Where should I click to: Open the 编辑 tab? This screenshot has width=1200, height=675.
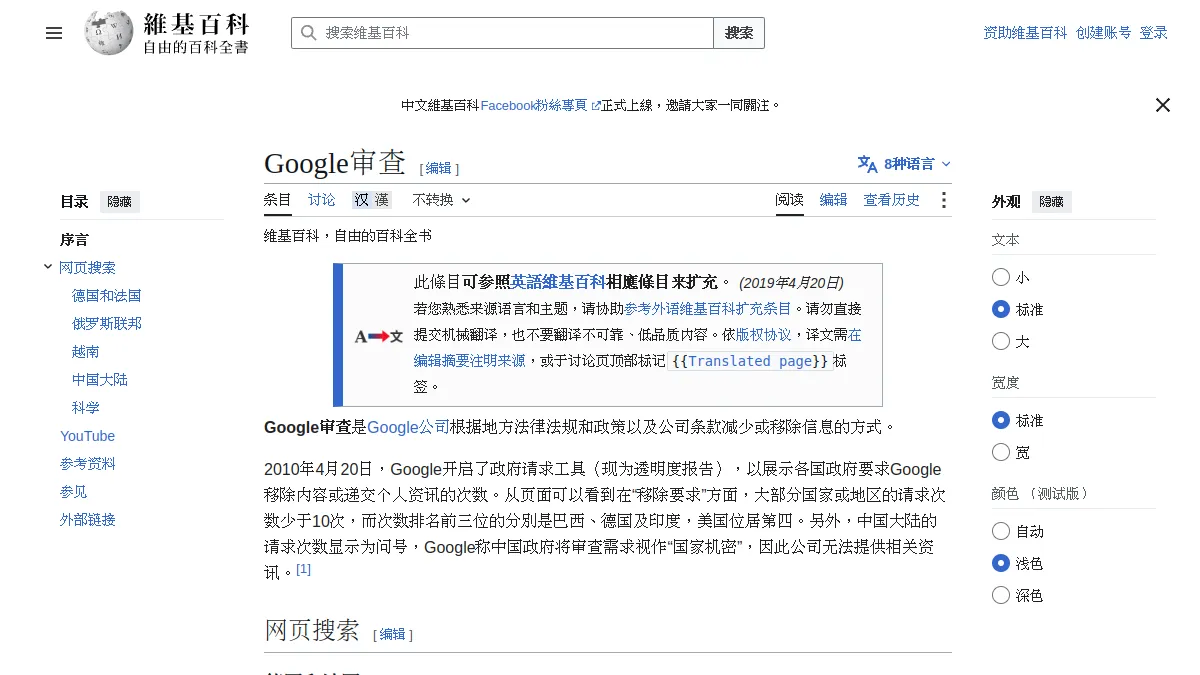(834, 200)
